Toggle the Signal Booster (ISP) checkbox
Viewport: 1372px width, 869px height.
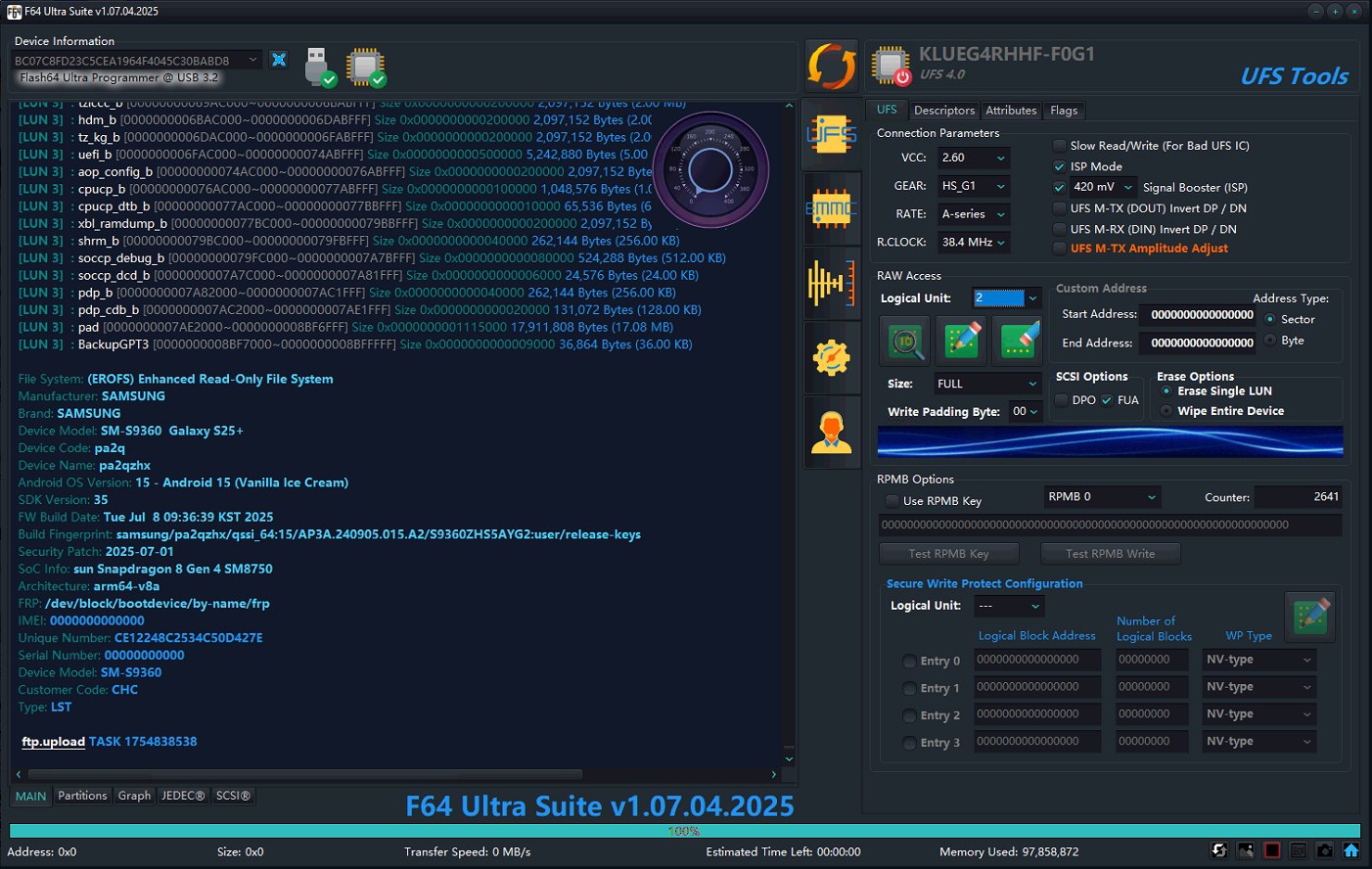pos(1059,188)
